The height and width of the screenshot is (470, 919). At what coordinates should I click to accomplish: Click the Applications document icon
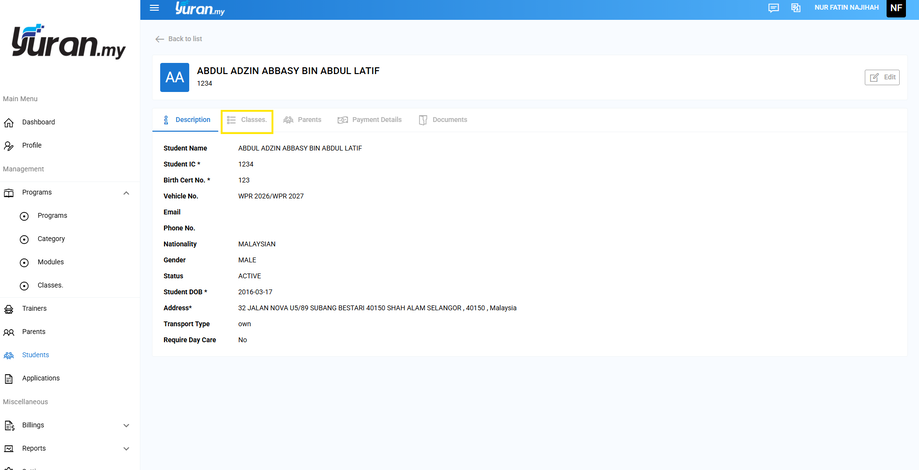(x=8, y=379)
